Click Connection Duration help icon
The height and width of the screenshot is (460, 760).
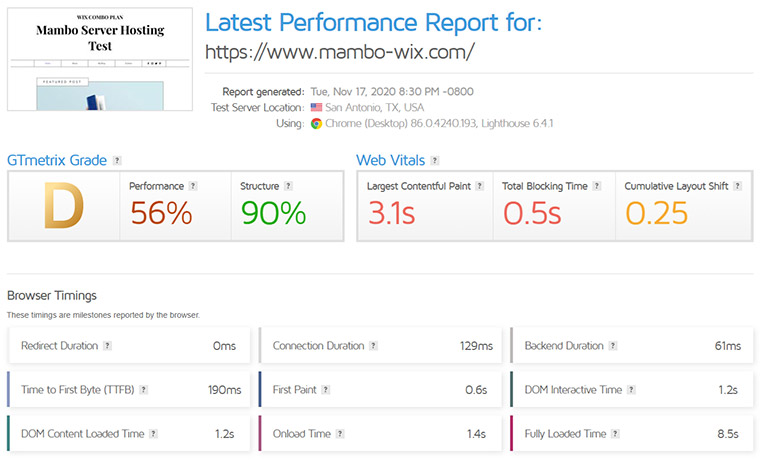coord(373,346)
